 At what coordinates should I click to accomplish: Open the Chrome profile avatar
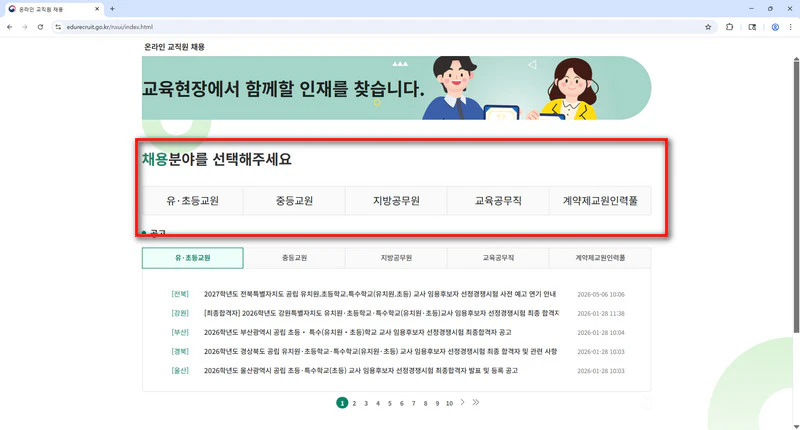click(775, 27)
